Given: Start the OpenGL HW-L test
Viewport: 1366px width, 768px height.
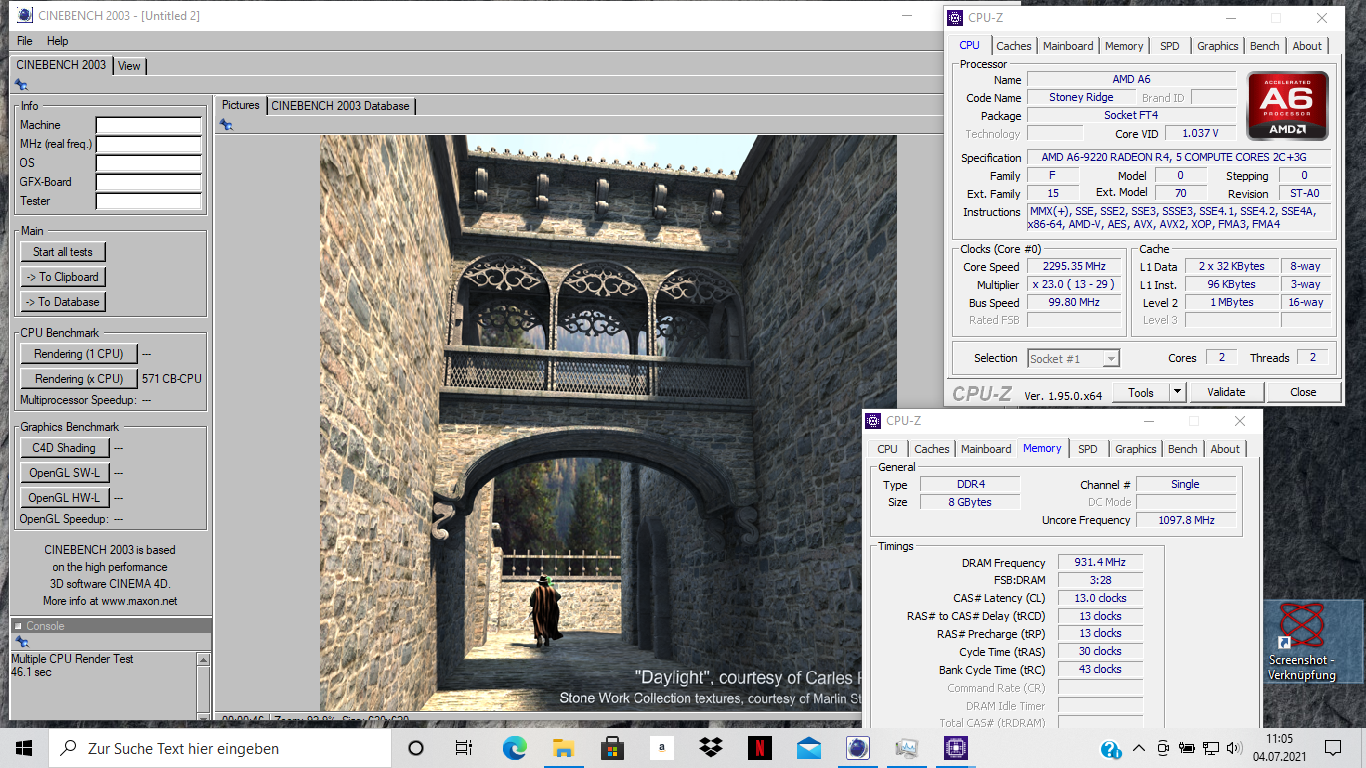Looking at the screenshot, I should (64, 498).
